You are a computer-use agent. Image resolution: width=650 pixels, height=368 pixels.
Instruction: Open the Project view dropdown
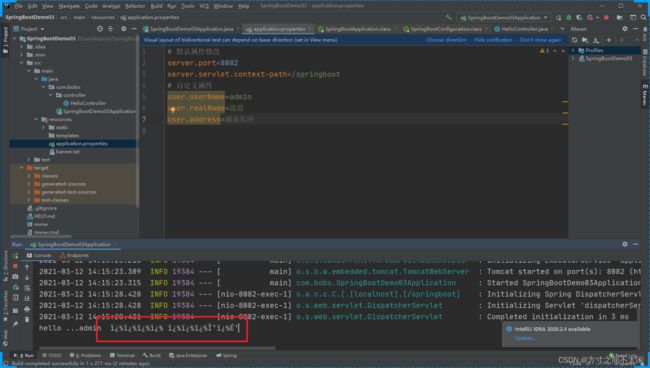28,29
